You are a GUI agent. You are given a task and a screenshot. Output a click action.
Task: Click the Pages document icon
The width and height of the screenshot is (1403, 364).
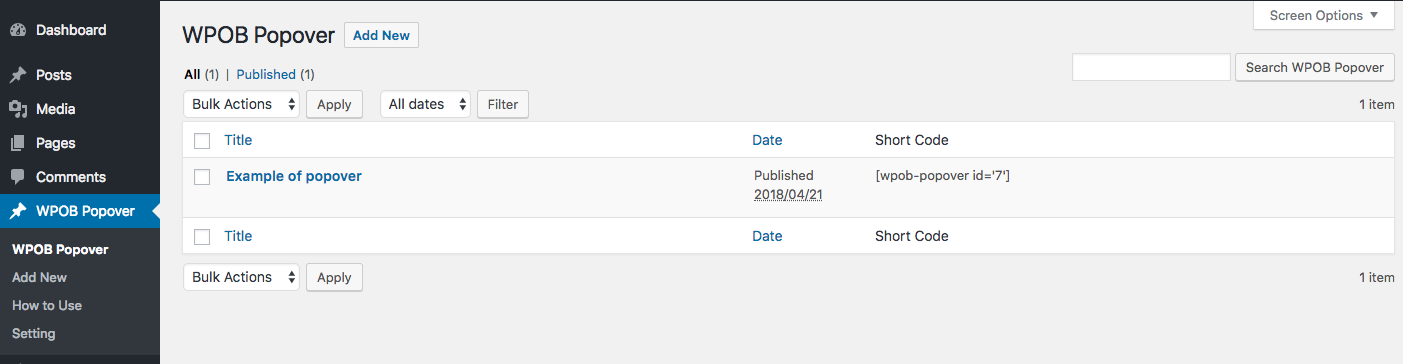coord(18,143)
